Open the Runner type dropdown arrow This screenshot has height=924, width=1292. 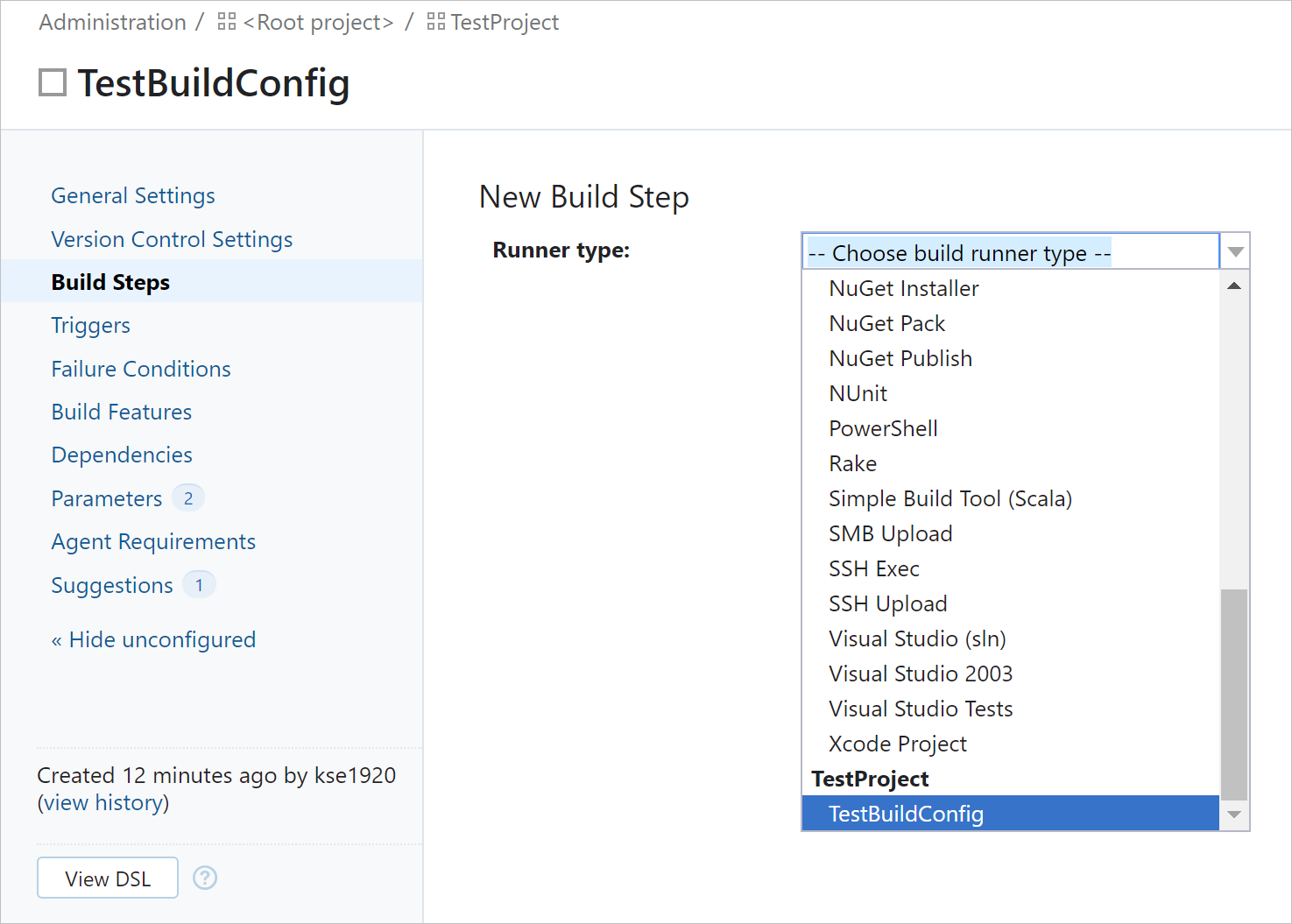click(x=1235, y=251)
